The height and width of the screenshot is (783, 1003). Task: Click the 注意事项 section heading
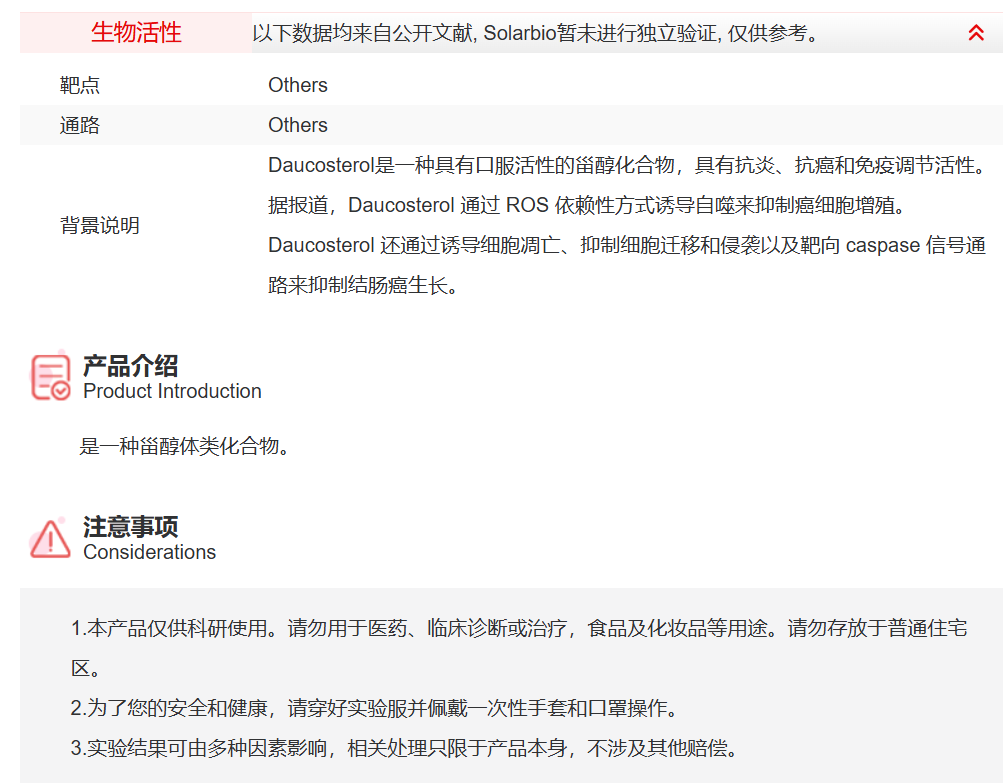132,528
